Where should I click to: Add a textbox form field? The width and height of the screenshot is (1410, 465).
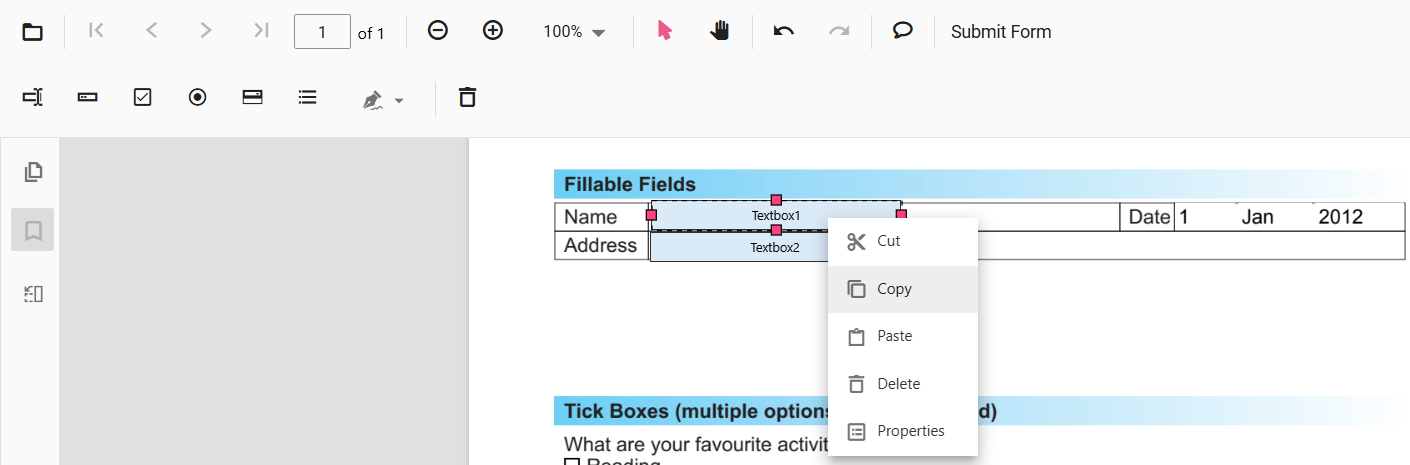click(33, 97)
